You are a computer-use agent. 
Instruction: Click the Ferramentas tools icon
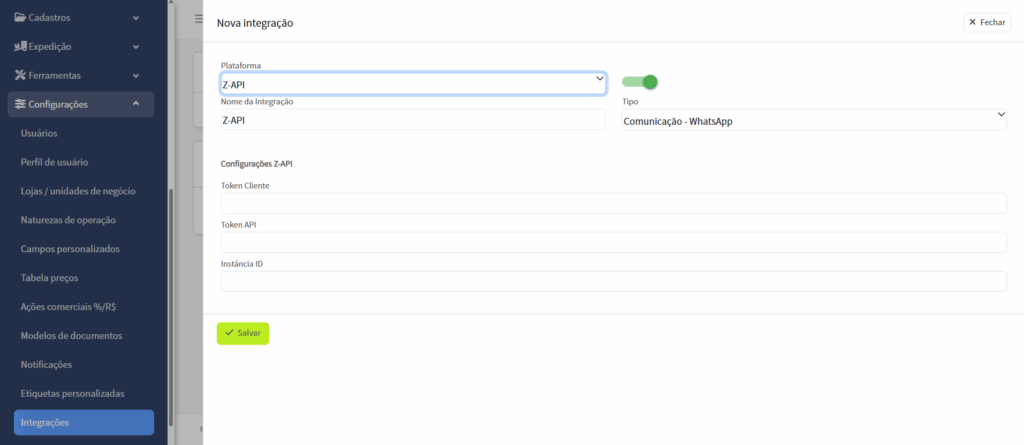tap(20, 75)
